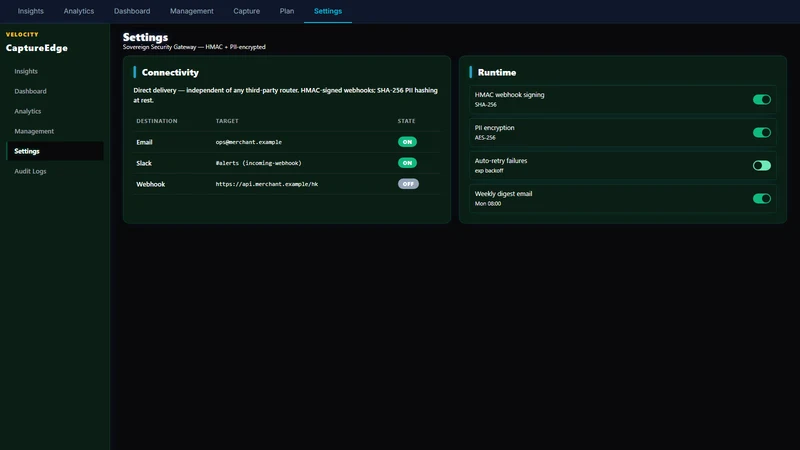Open Dashboard in the sidebar
The image size is (800, 450).
[x=30, y=91]
